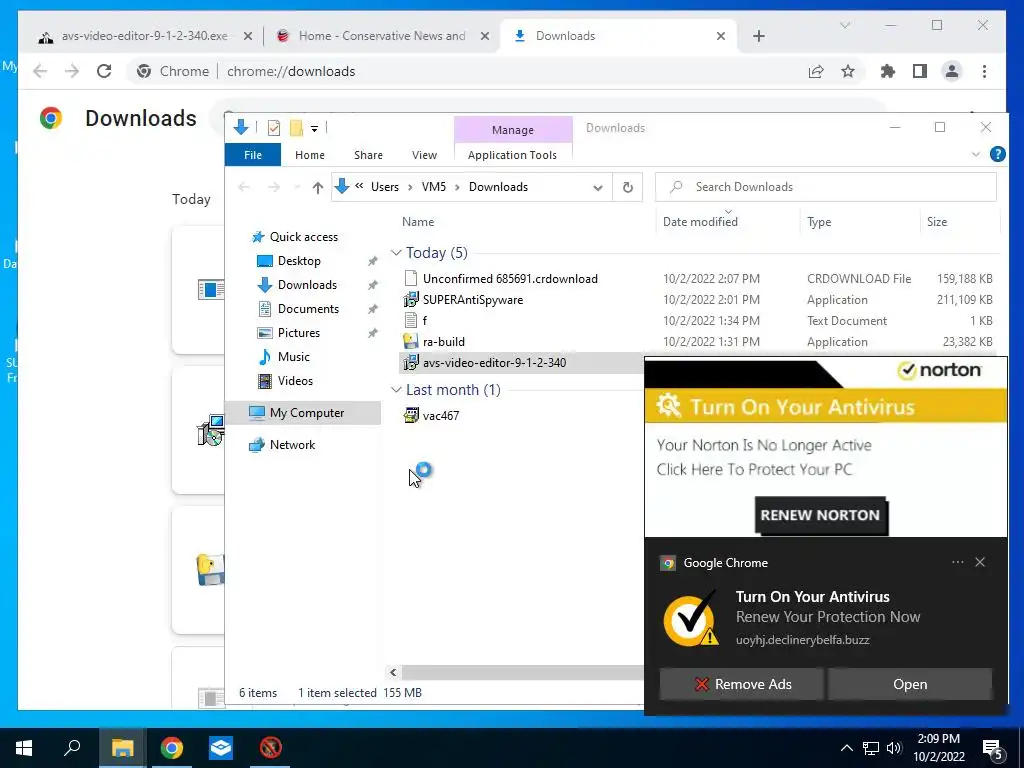Sort by the Type column header

click(819, 222)
